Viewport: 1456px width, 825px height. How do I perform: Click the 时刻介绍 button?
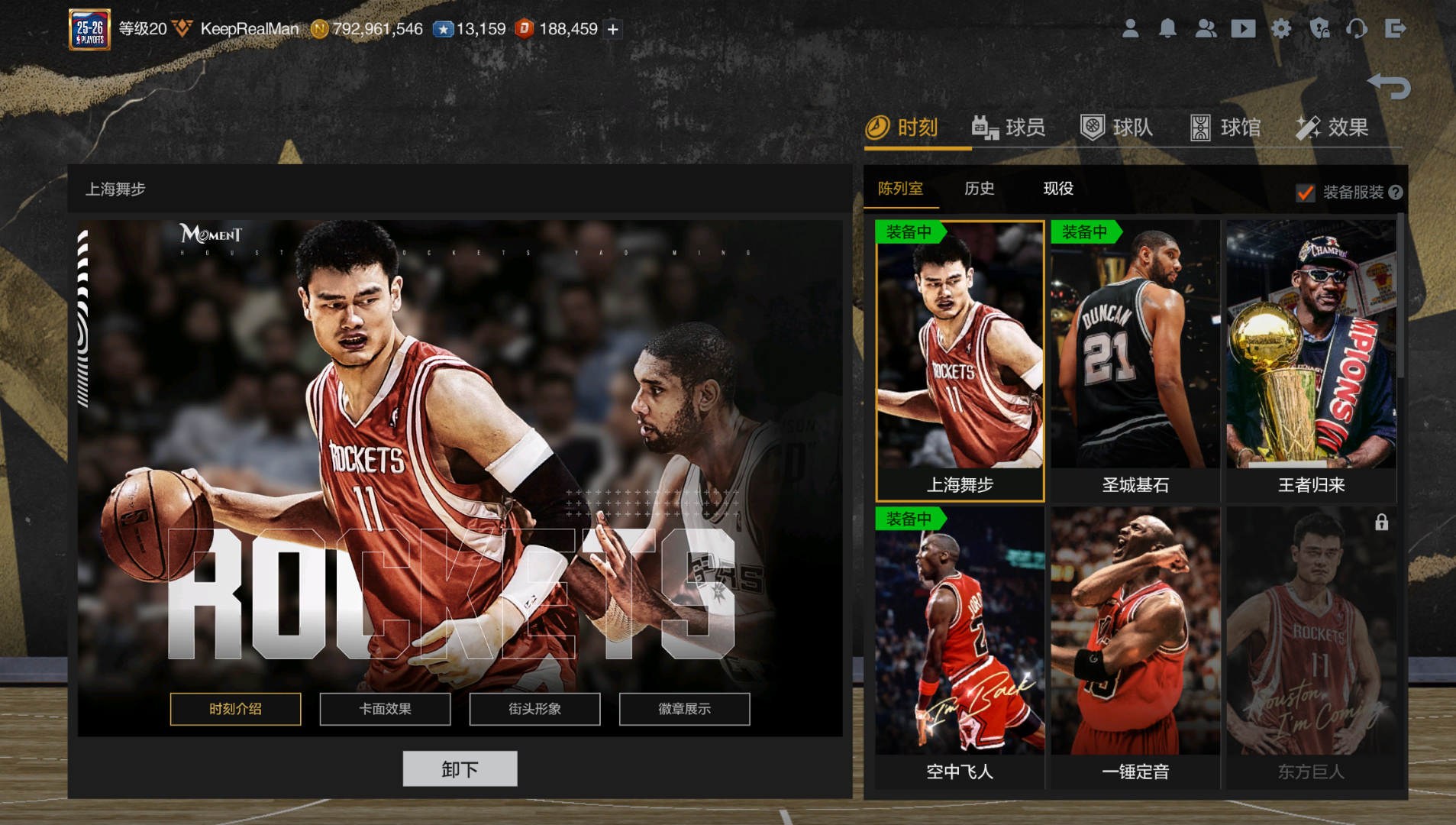pyautogui.click(x=235, y=709)
